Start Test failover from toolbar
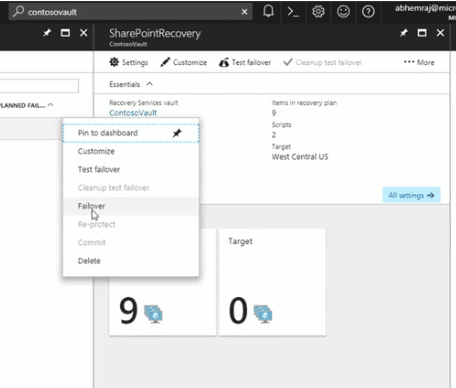456x388 pixels. [245, 62]
